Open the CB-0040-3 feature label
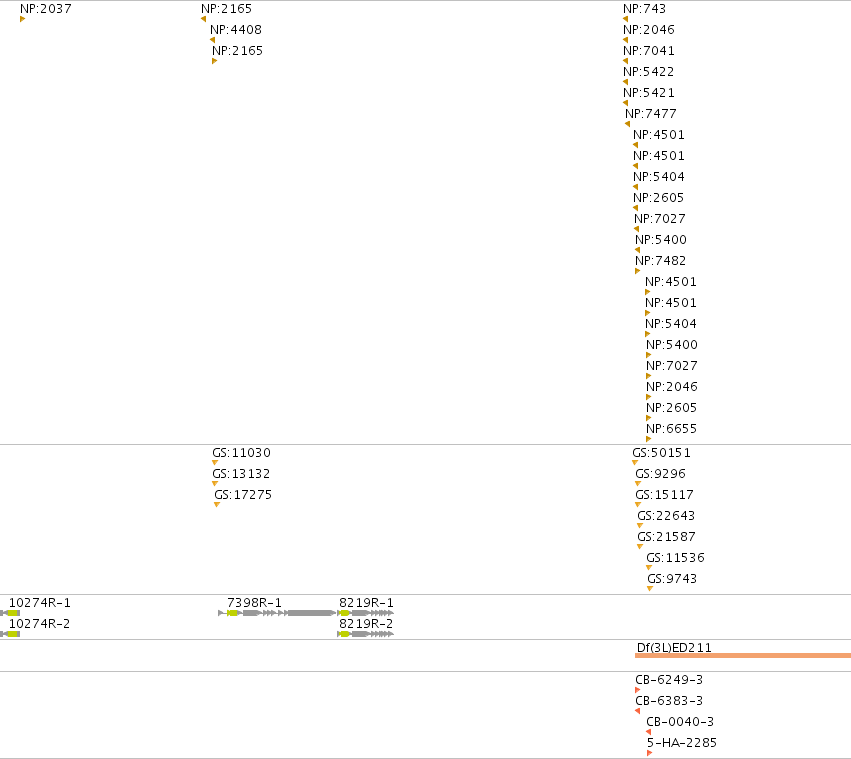Viewport: 851px width, 759px height. (680, 722)
